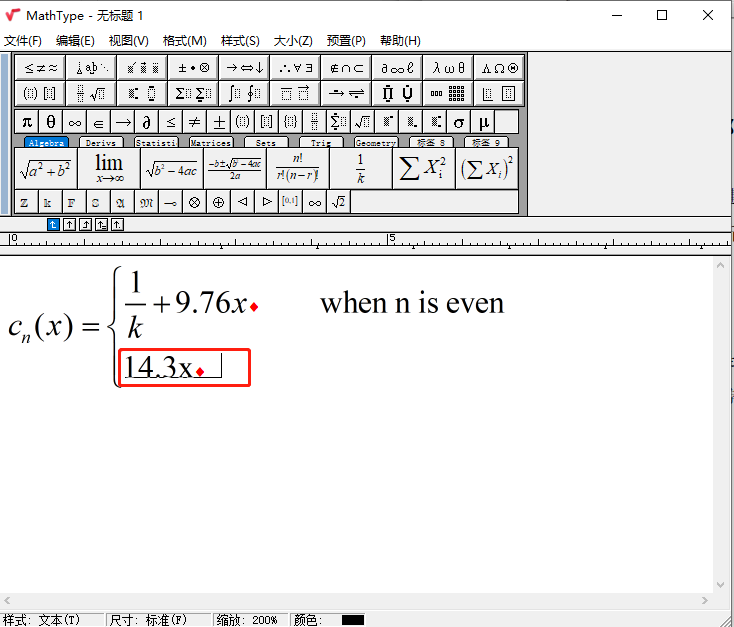Insert the square root of 2 expression

(x=338, y=202)
